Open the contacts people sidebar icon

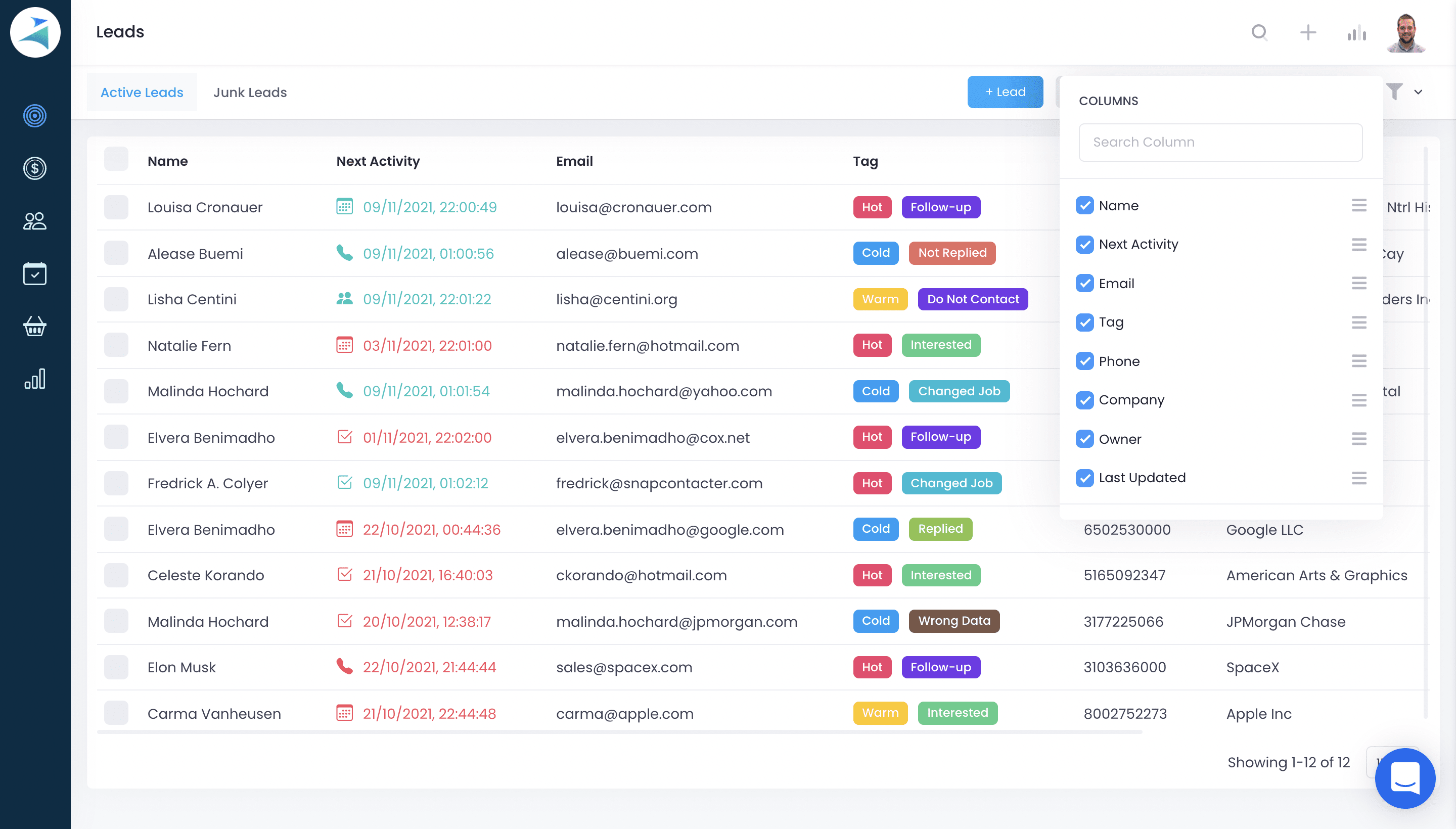35,221
